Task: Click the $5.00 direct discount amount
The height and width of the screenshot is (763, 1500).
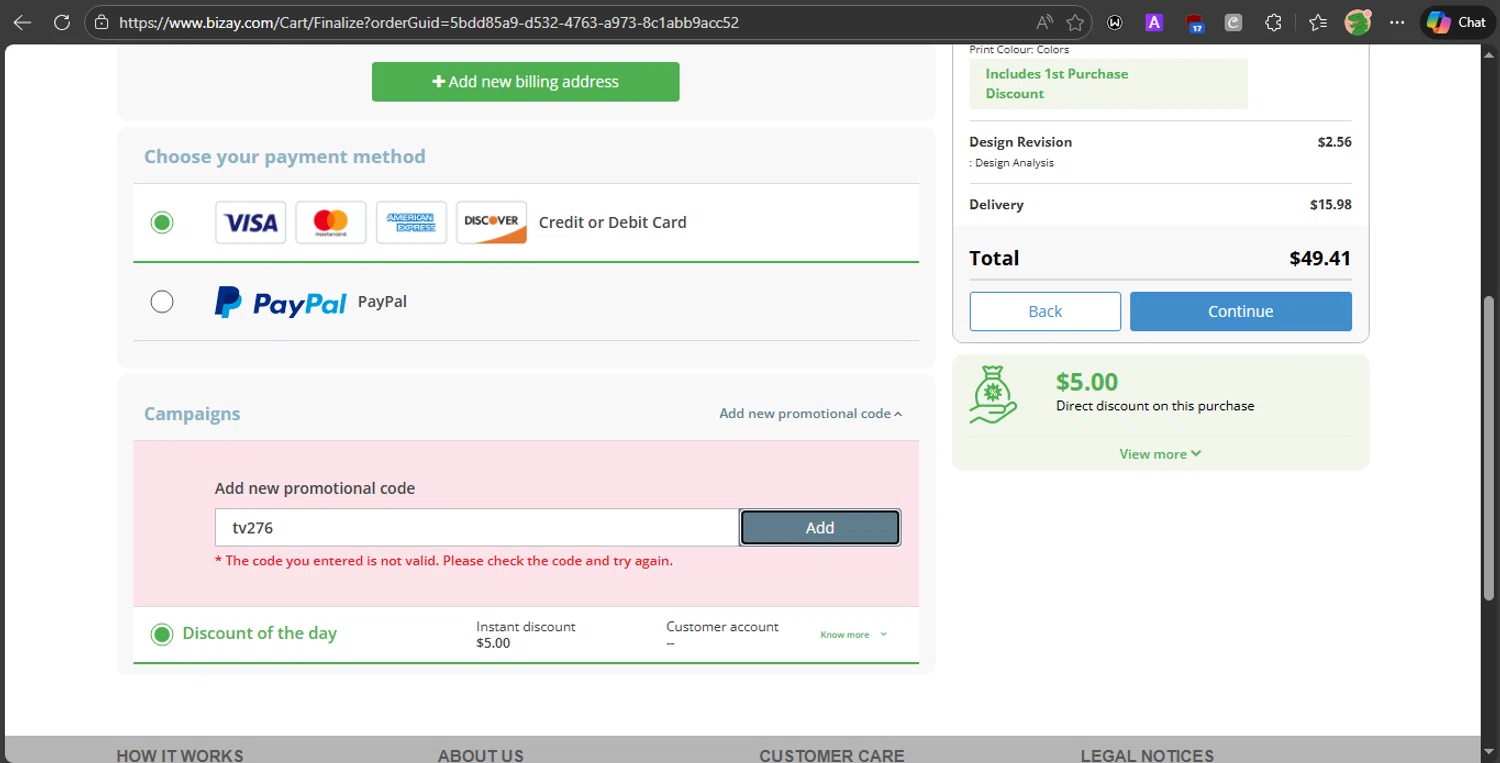Action: pyautogui.click(x=1087, y=382)
